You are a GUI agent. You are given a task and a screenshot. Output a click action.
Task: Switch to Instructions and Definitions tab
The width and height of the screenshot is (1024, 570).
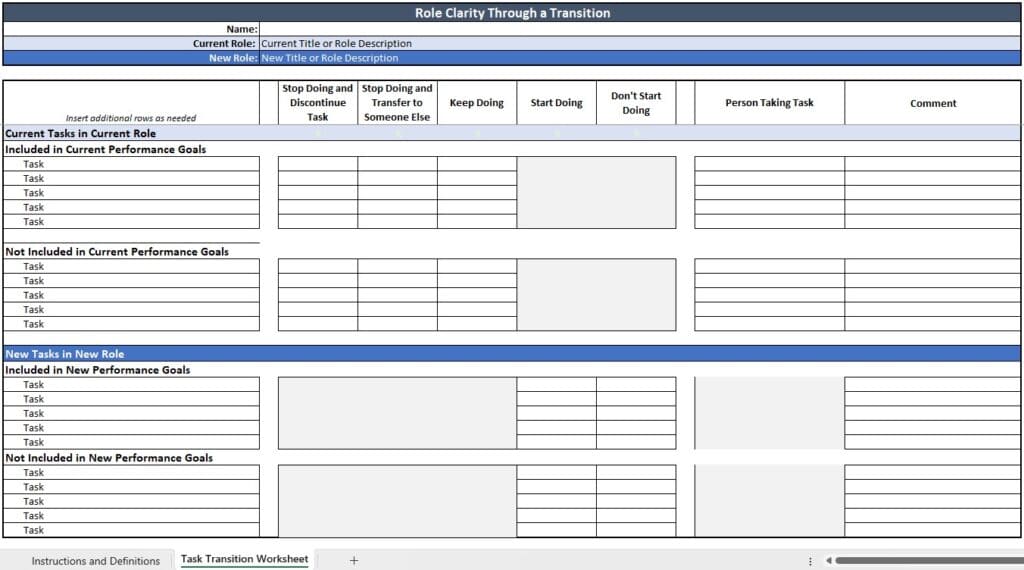click(95, 560)
